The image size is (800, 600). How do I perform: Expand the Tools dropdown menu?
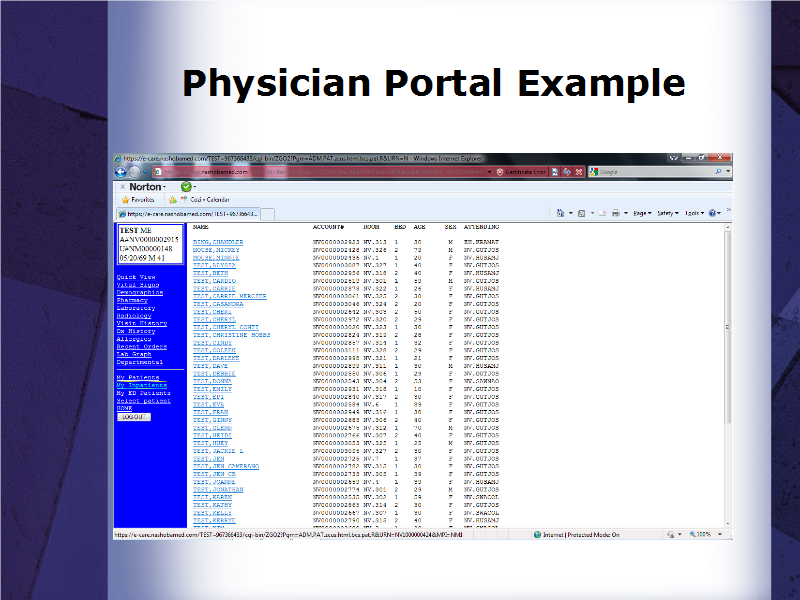[x=694, y=213]
